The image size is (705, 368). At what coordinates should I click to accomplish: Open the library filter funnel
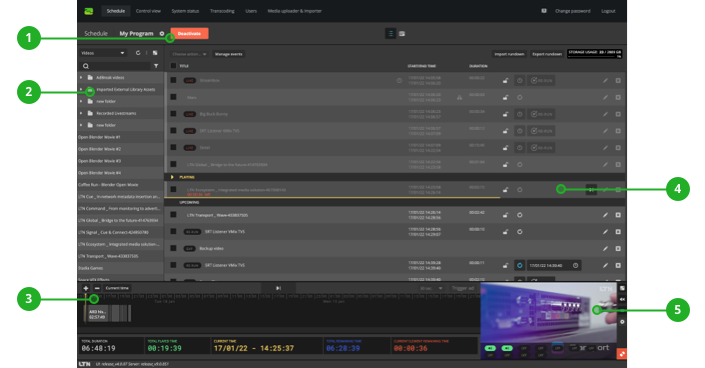pyautogui.click(x=156, y=66)
